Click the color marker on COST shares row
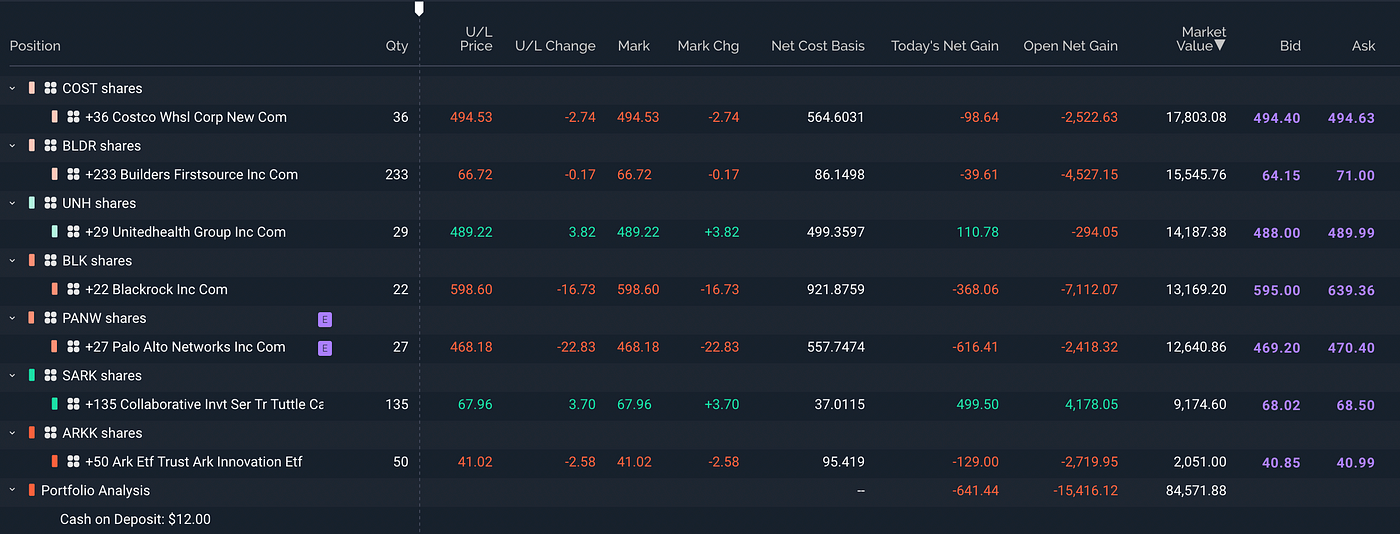The width and height of the screenshot is (1400, 534). pyautogui.click(x=32, y=88)
